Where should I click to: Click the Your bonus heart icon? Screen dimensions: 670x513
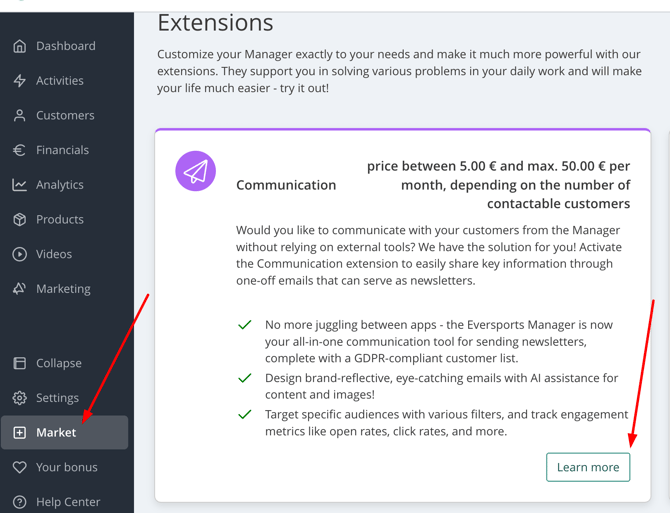[20, 467]
